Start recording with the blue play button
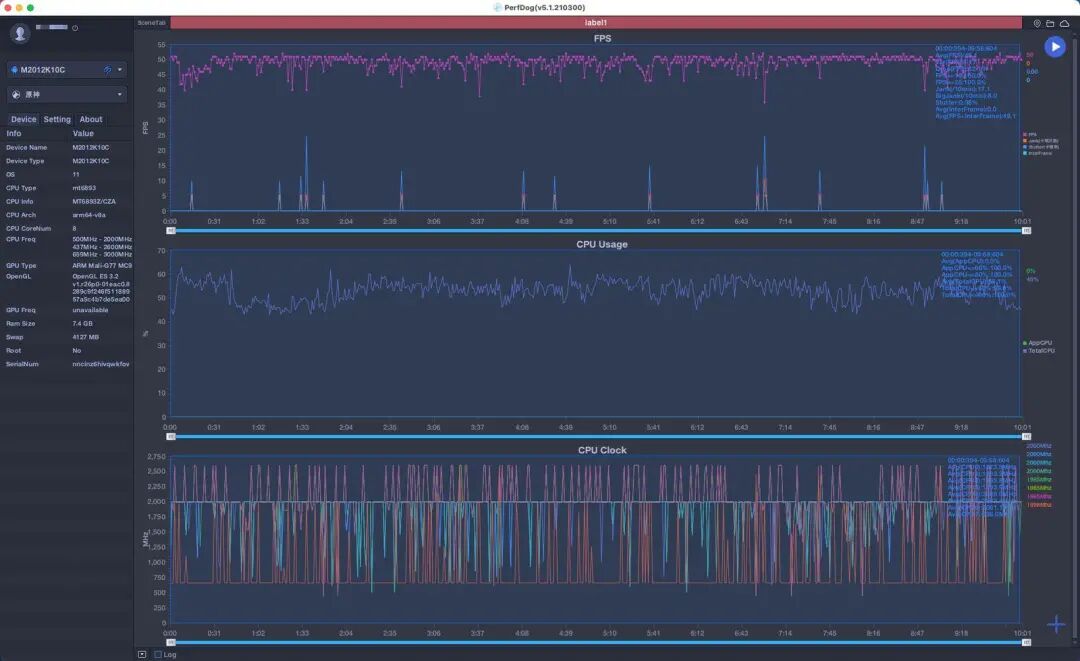The height and width of the screenshot is (661, 1080). click(1055, 46)
